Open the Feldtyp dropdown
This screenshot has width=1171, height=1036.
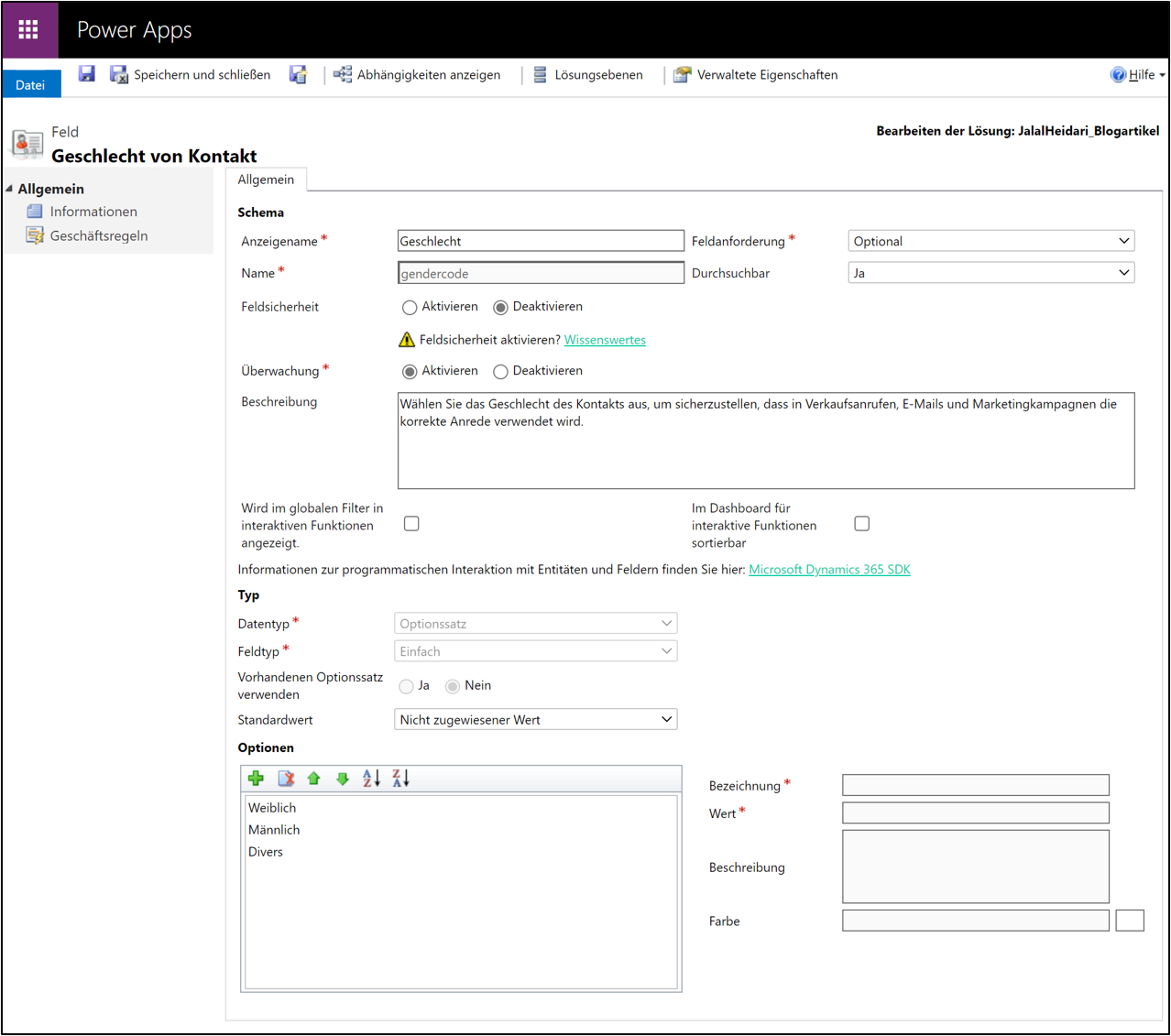(535, 651)
